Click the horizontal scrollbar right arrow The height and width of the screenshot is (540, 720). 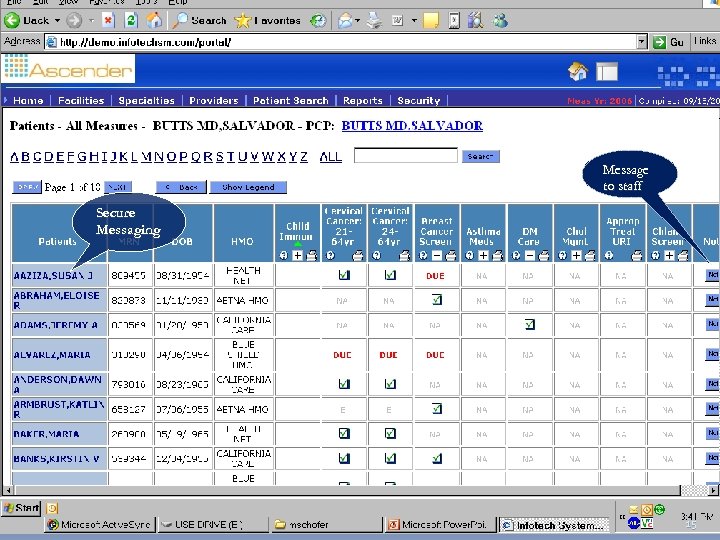click(x=713, y=490)
